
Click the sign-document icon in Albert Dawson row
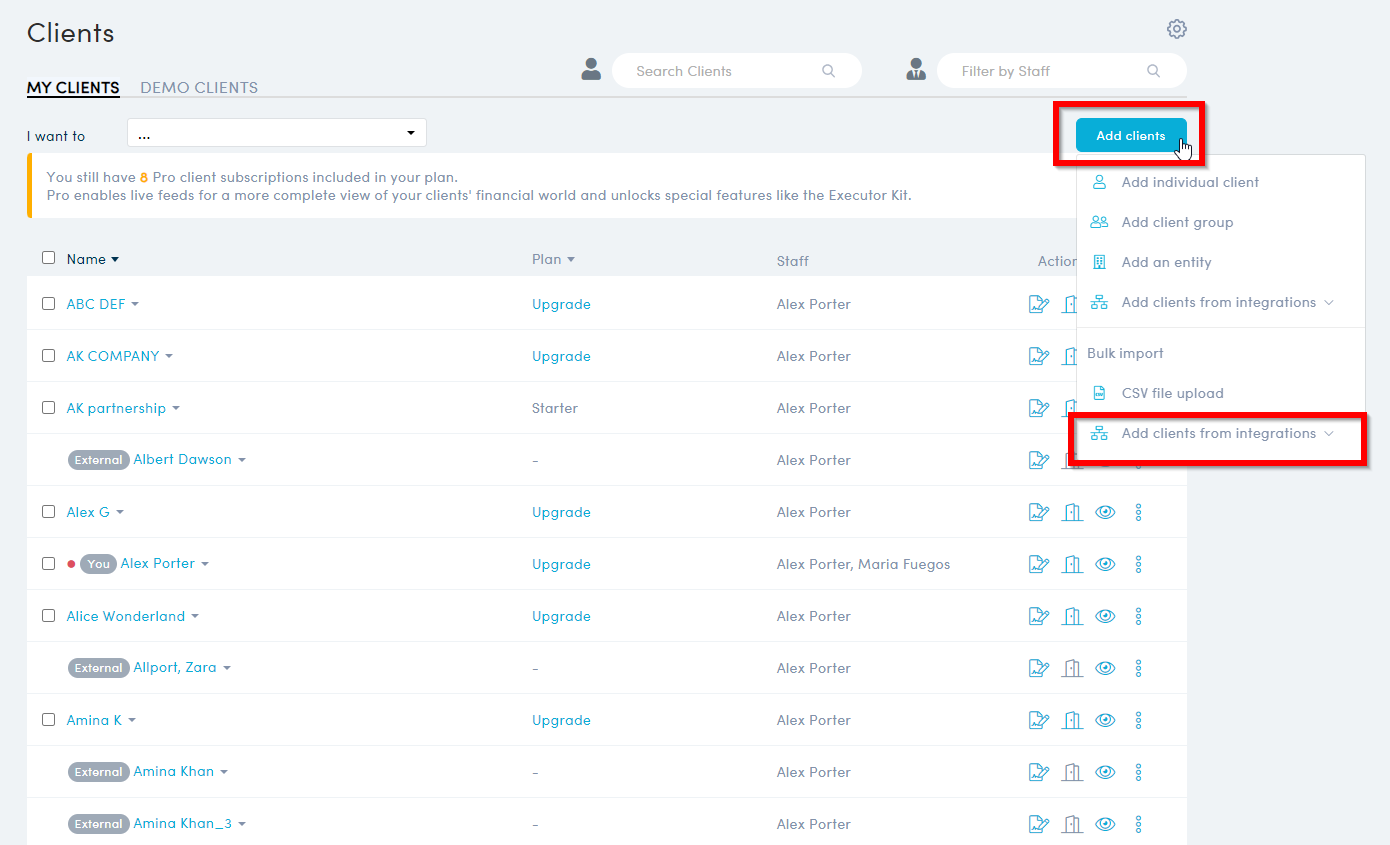tap(1039, 460)
